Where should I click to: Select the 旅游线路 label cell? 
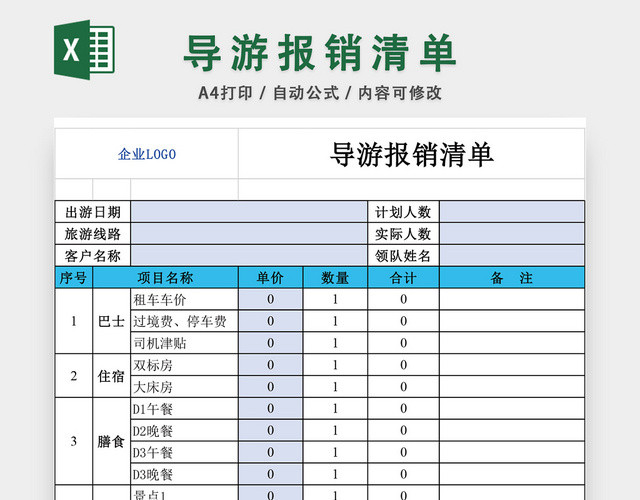(93, 234)
